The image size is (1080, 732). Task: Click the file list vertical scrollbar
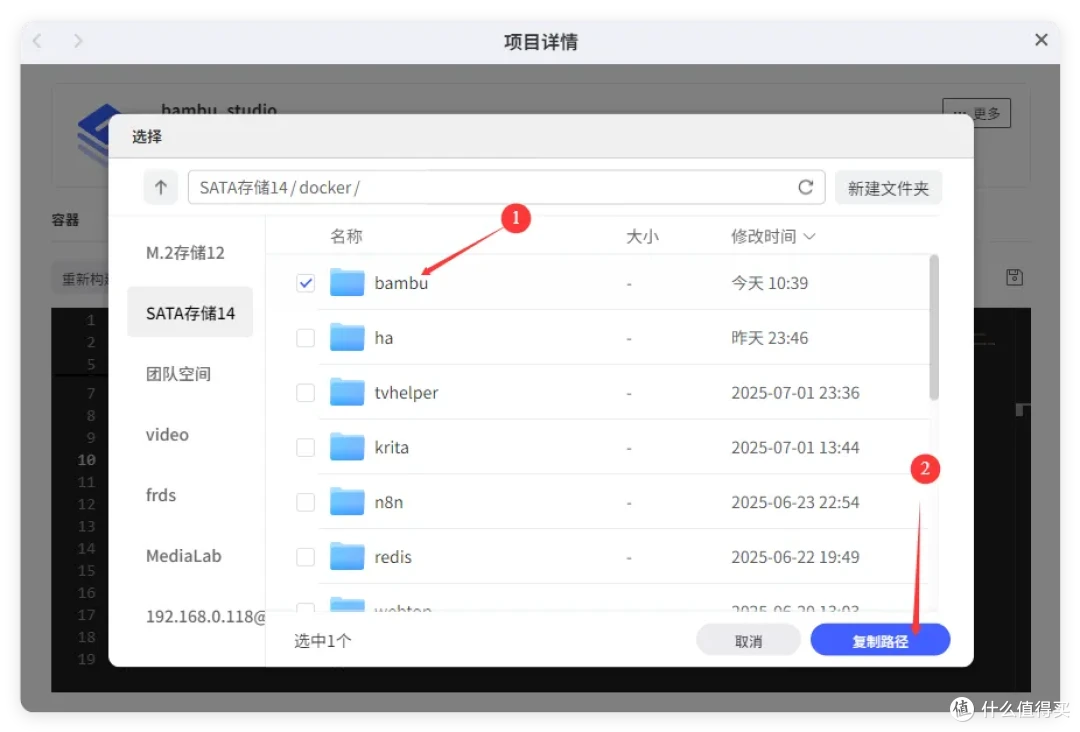click(934, 327)
